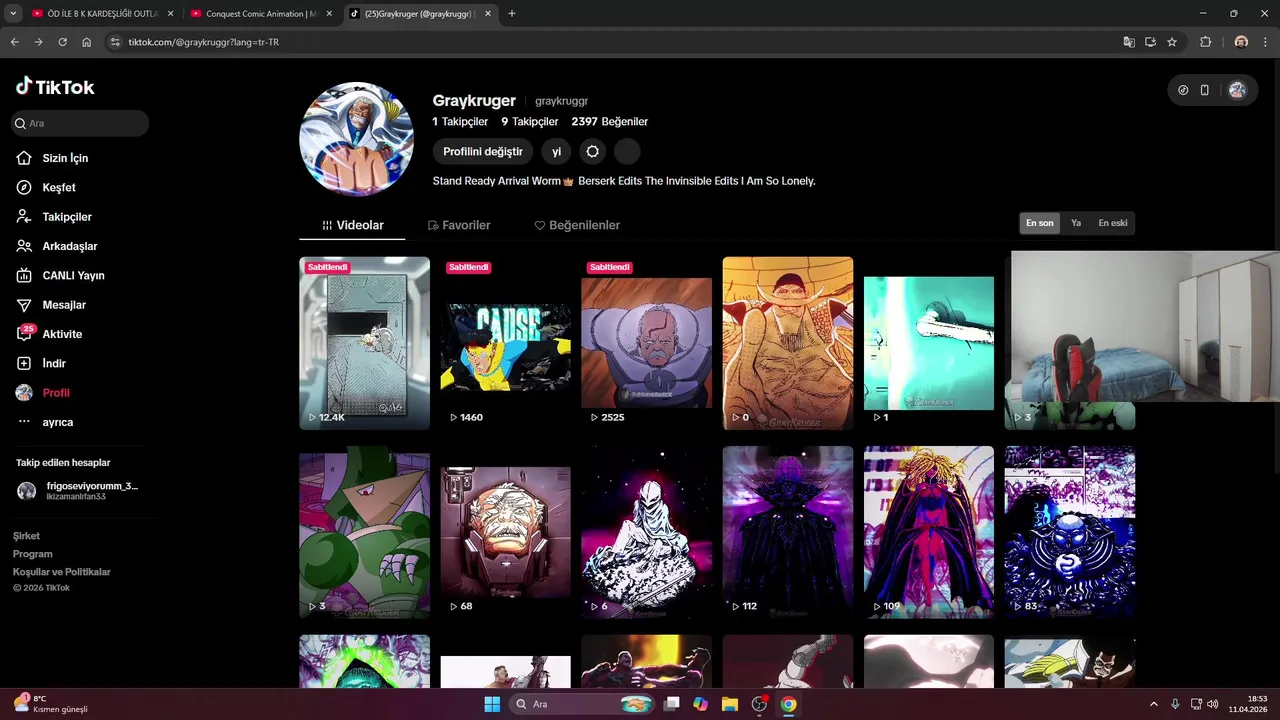Viewport: 1280px width, 720px height.
Task: Open the video with 68 views
Action: [505, 532]
